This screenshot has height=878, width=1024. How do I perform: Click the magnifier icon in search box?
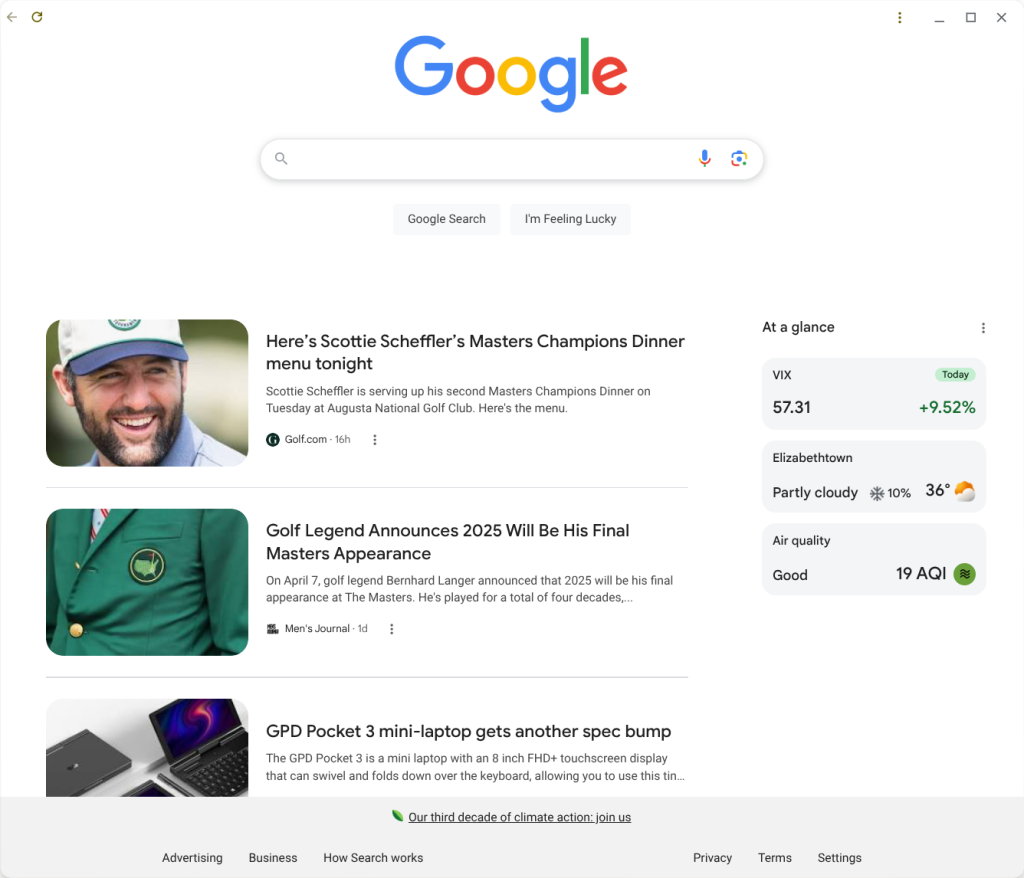281,159
